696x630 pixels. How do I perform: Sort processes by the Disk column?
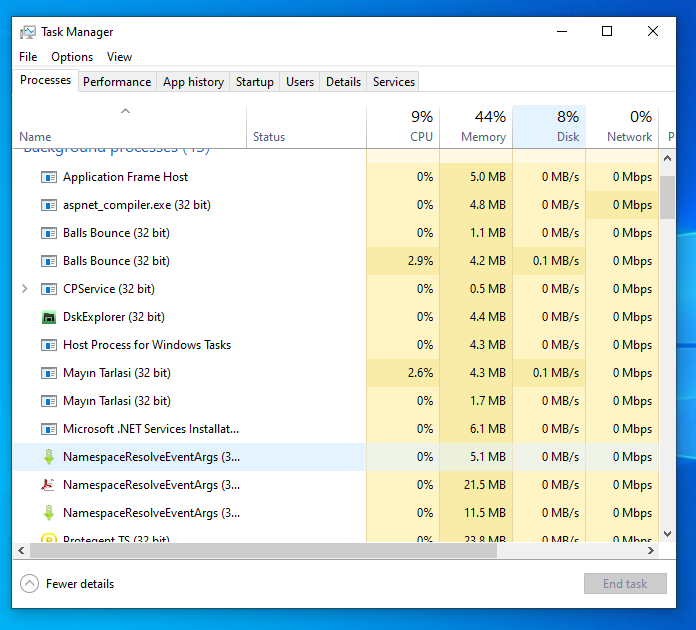coord(549,127)
